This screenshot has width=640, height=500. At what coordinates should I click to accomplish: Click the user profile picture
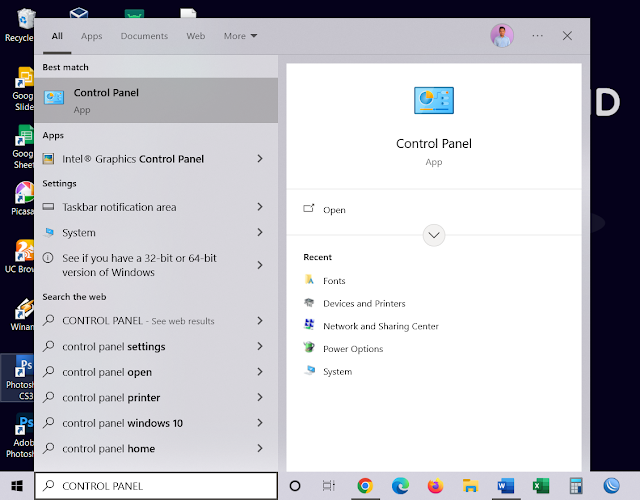(x=502, y=36)
